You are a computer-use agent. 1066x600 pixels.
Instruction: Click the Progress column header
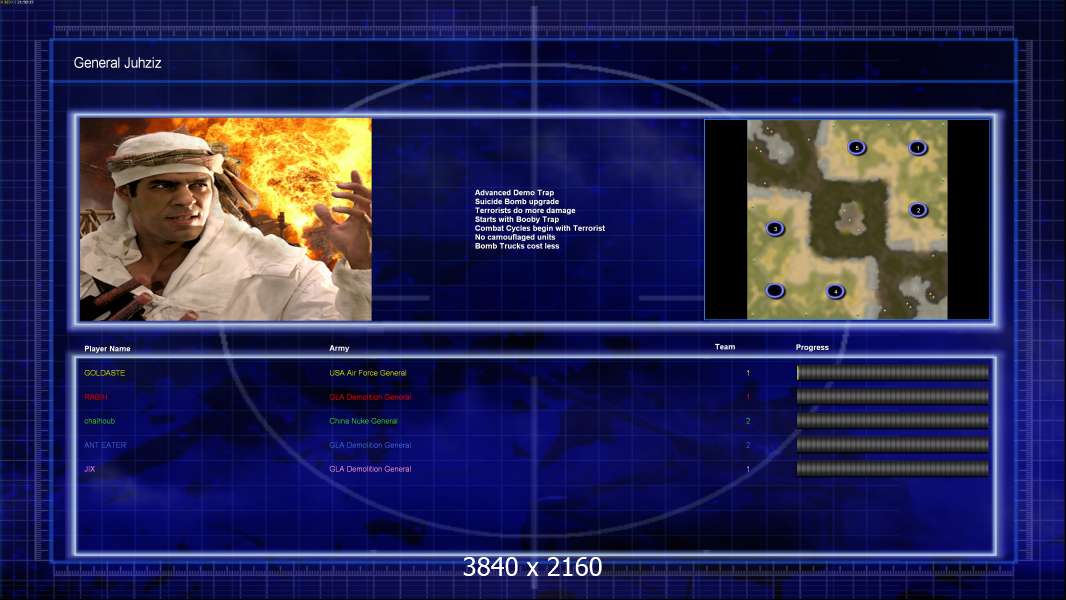coord(812,347)
